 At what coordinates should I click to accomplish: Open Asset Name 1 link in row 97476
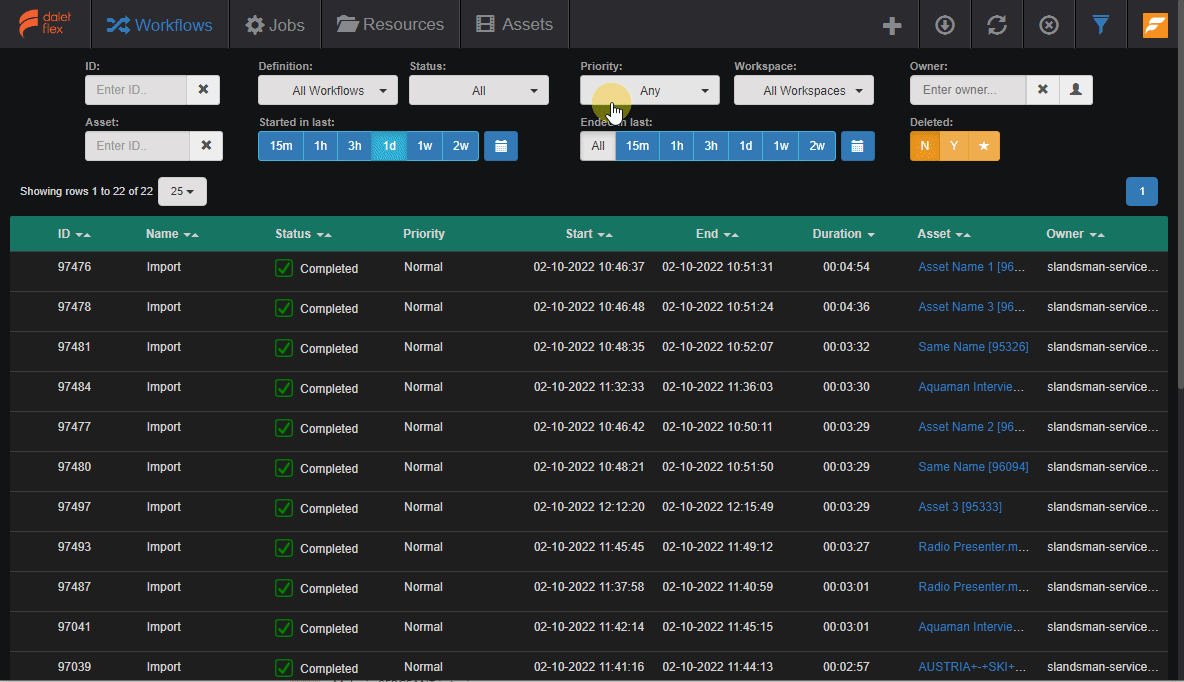(972, 267)
